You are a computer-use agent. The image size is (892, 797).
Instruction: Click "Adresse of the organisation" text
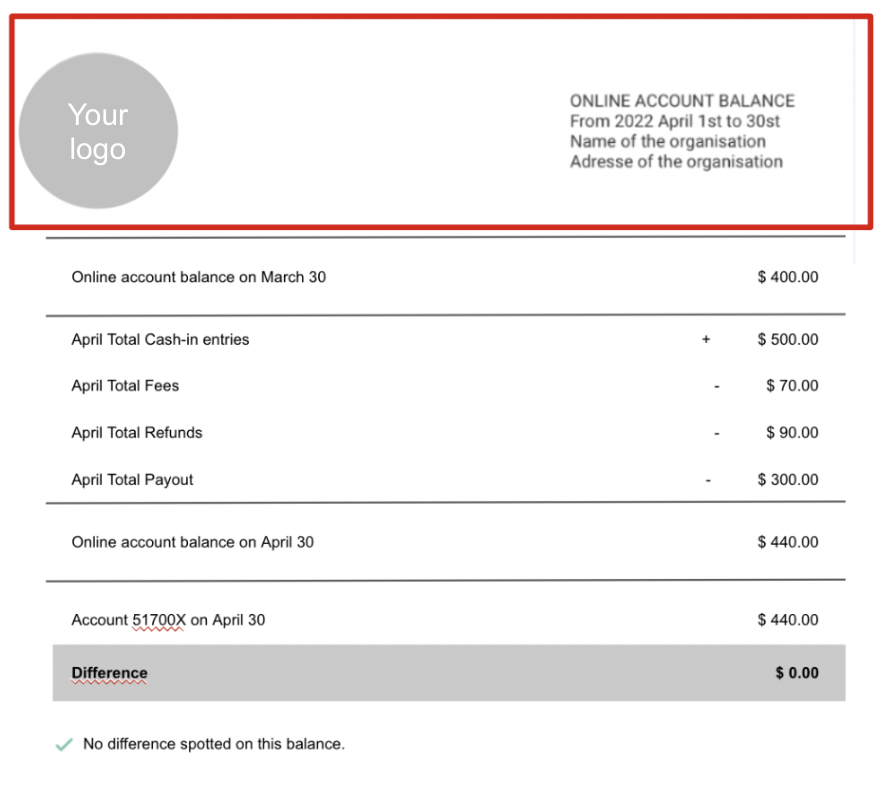click(676, 162)
